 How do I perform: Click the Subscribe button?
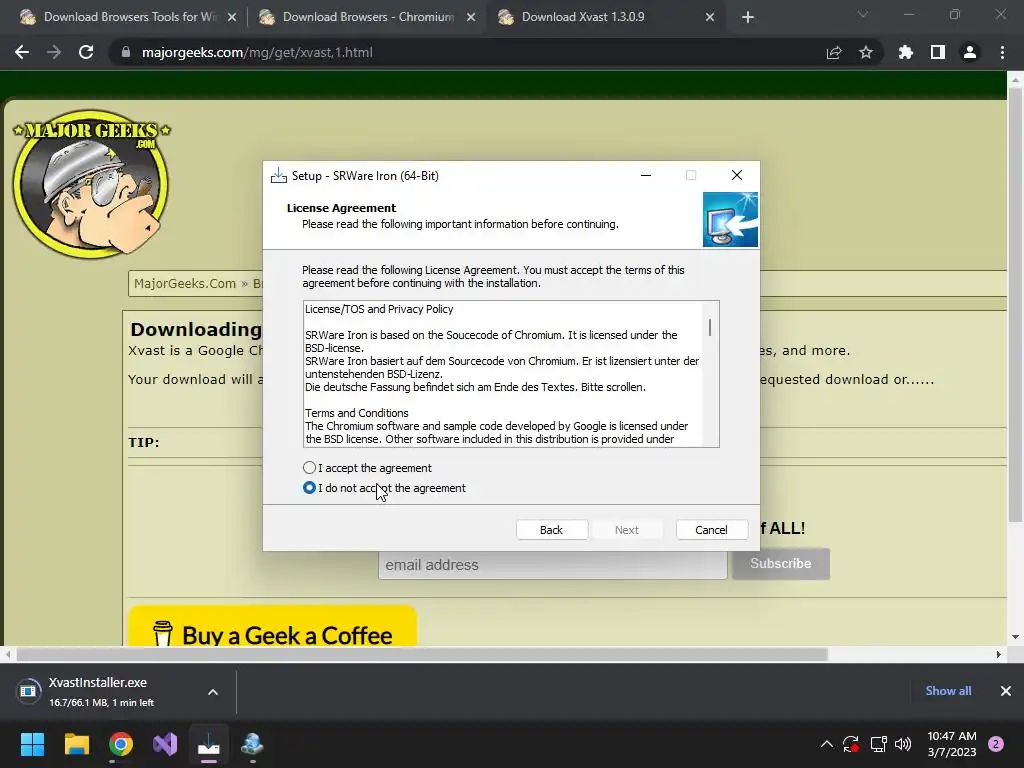click(x=780, y=564)
